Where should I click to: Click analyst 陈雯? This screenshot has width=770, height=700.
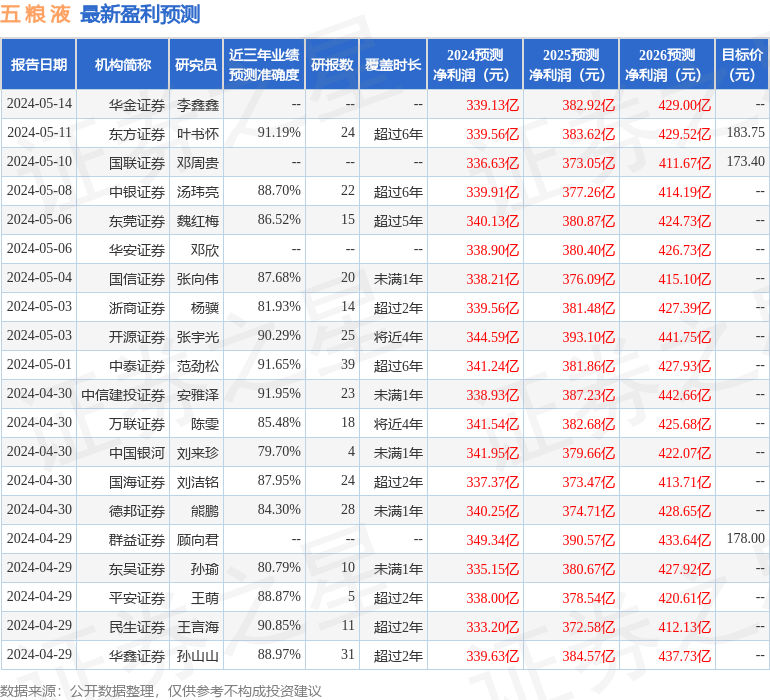tap(205, 424)
